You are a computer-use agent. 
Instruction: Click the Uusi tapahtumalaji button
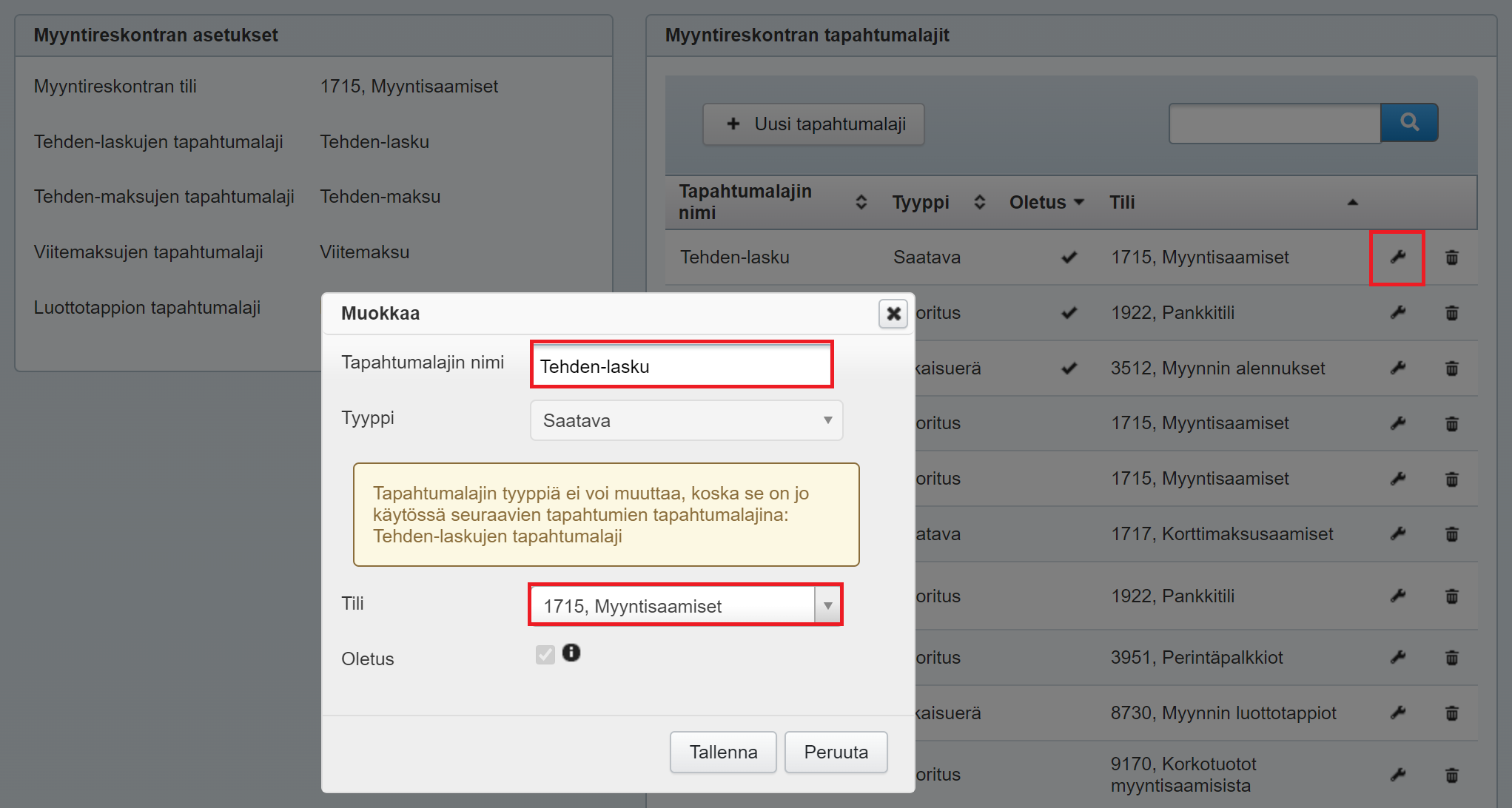(813, 124)
